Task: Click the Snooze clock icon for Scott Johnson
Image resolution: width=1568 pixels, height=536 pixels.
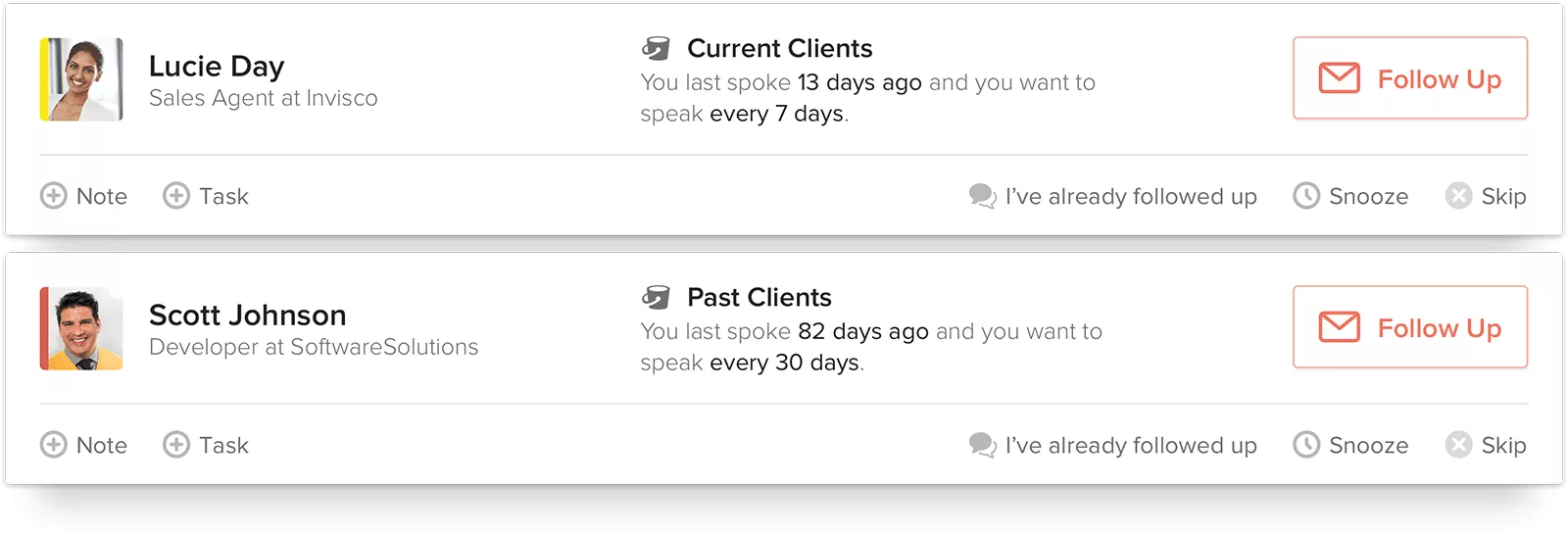Action: [1306, 445]
